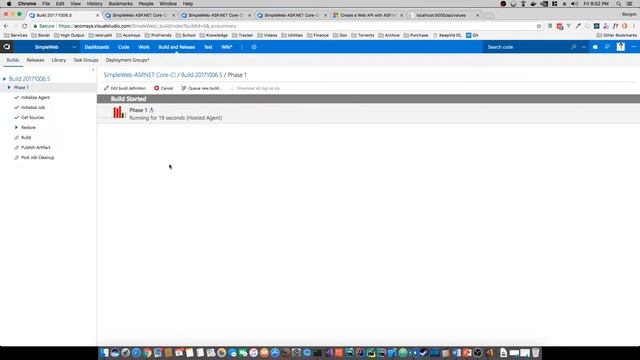Cancel the running build

click(x=164, y=88)
